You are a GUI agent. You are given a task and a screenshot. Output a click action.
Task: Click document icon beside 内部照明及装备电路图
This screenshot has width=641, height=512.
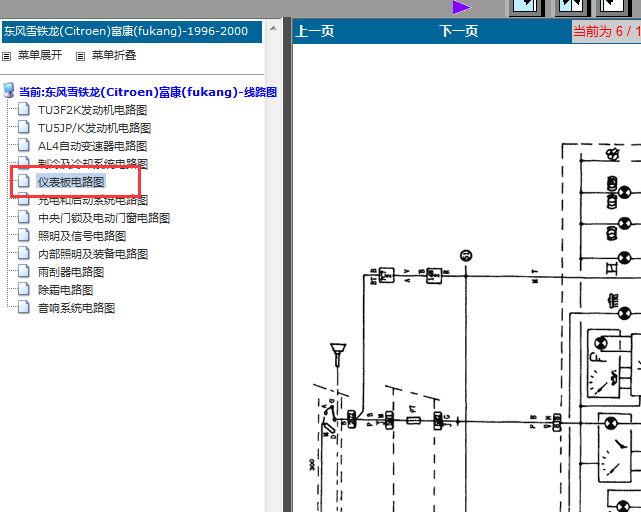coord(24,253)
